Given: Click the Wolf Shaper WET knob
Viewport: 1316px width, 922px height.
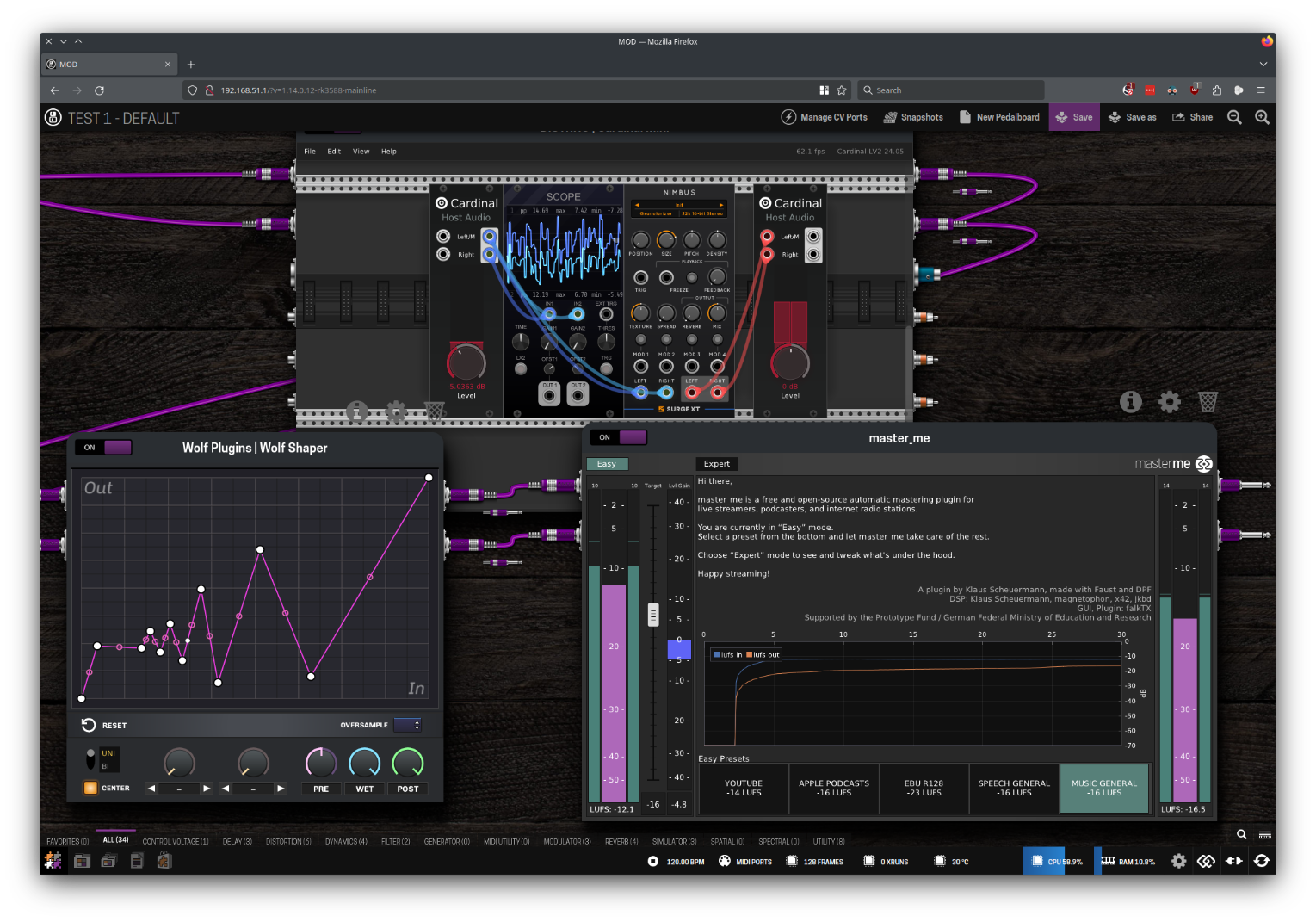Looking at the screenshot, I should click(x=364, y=762).
